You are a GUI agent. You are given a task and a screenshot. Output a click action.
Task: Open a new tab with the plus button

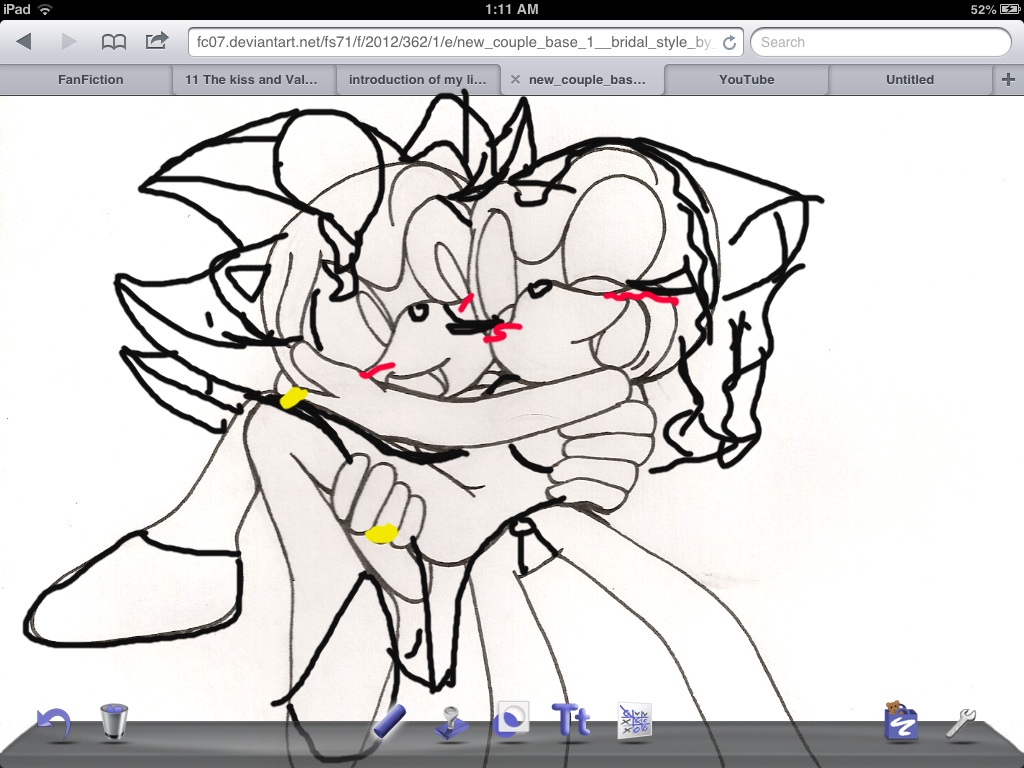pos(1008,80)
